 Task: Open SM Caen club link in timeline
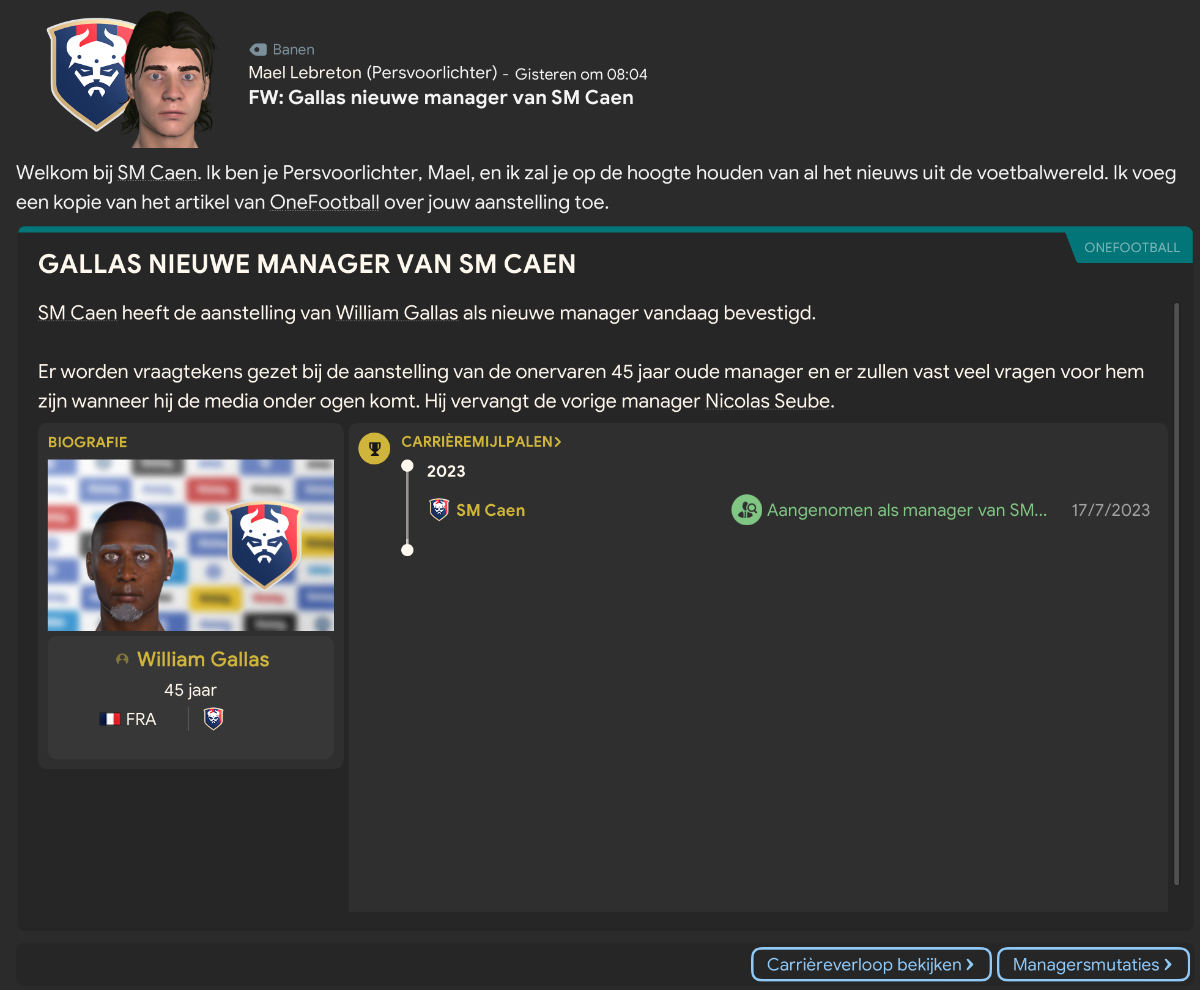[490, 510]
